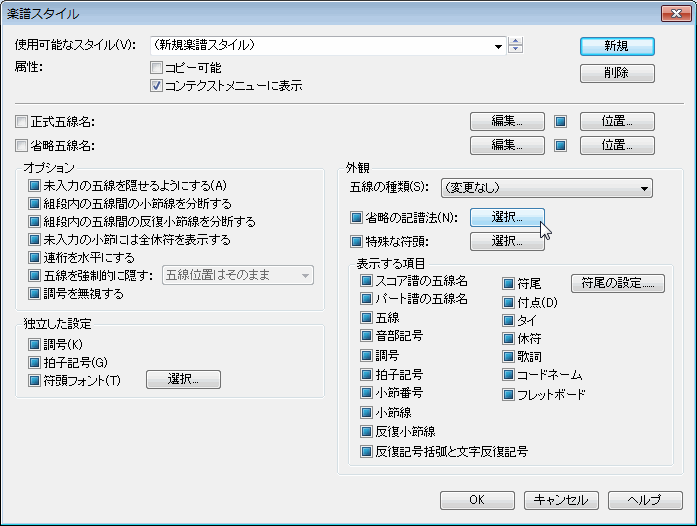Toggle 未入力の五線を隠せるようにする

pos(34,185)
